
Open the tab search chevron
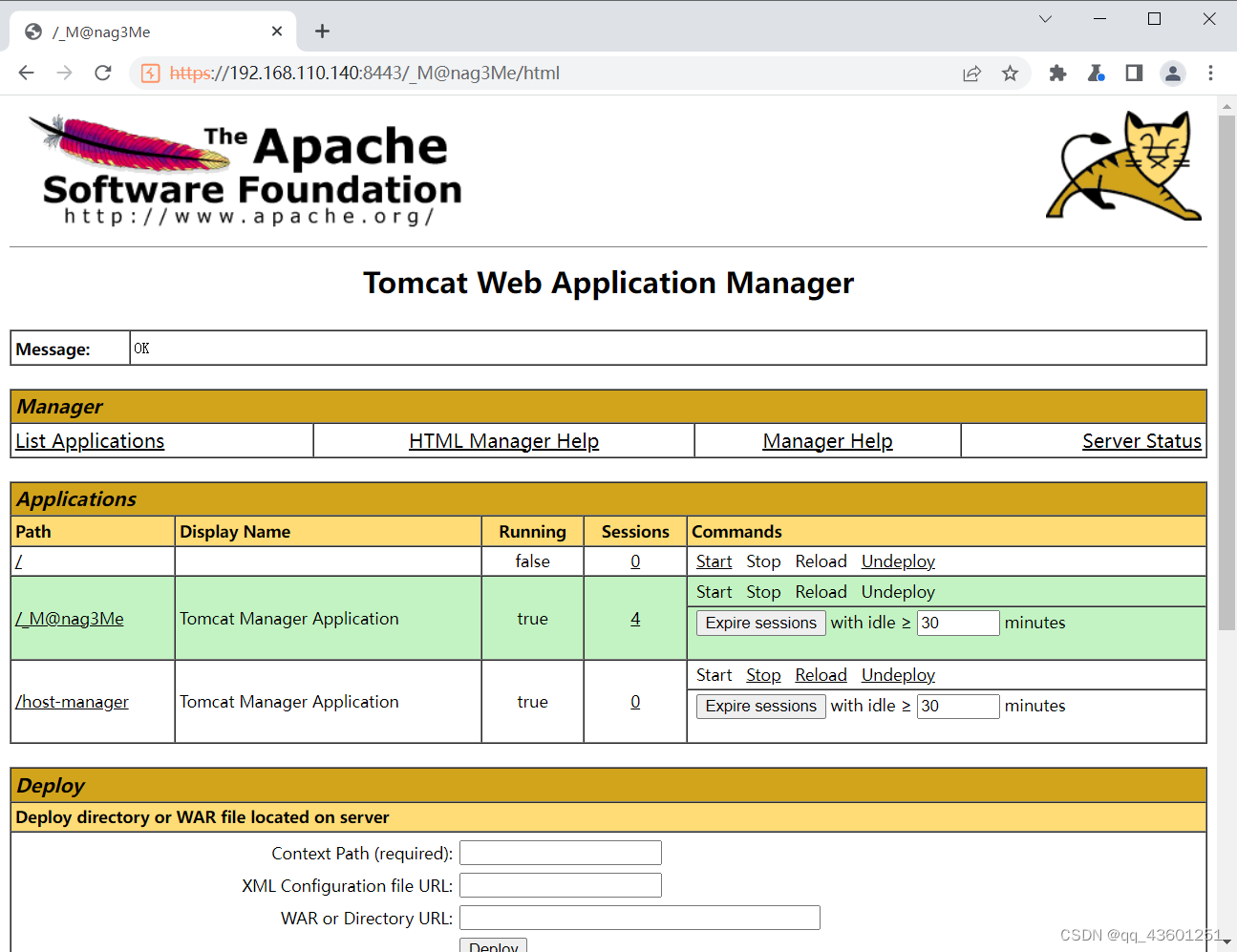pyautogui.click(x=1045, y=19)
